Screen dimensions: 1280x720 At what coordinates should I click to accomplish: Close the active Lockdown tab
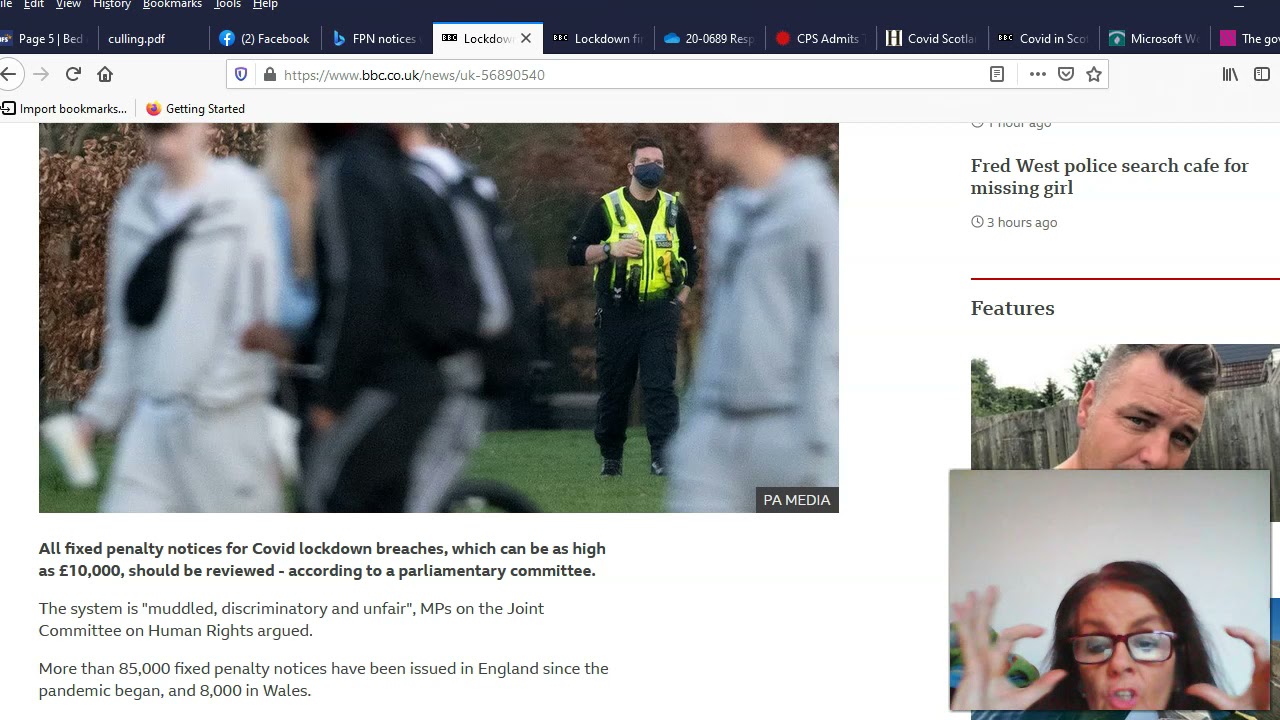coord(526,38)
